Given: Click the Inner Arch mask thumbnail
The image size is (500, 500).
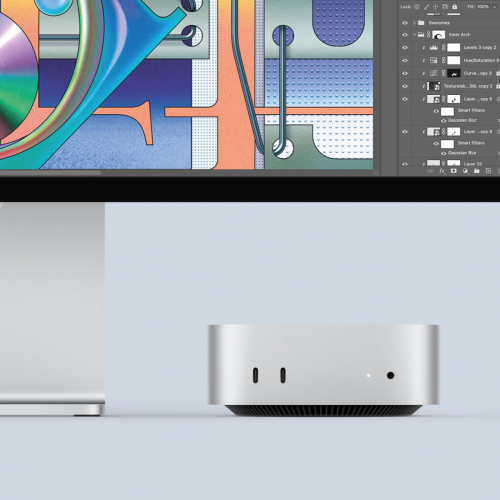Looking at the screenshot, I should (x=439, y=35).
